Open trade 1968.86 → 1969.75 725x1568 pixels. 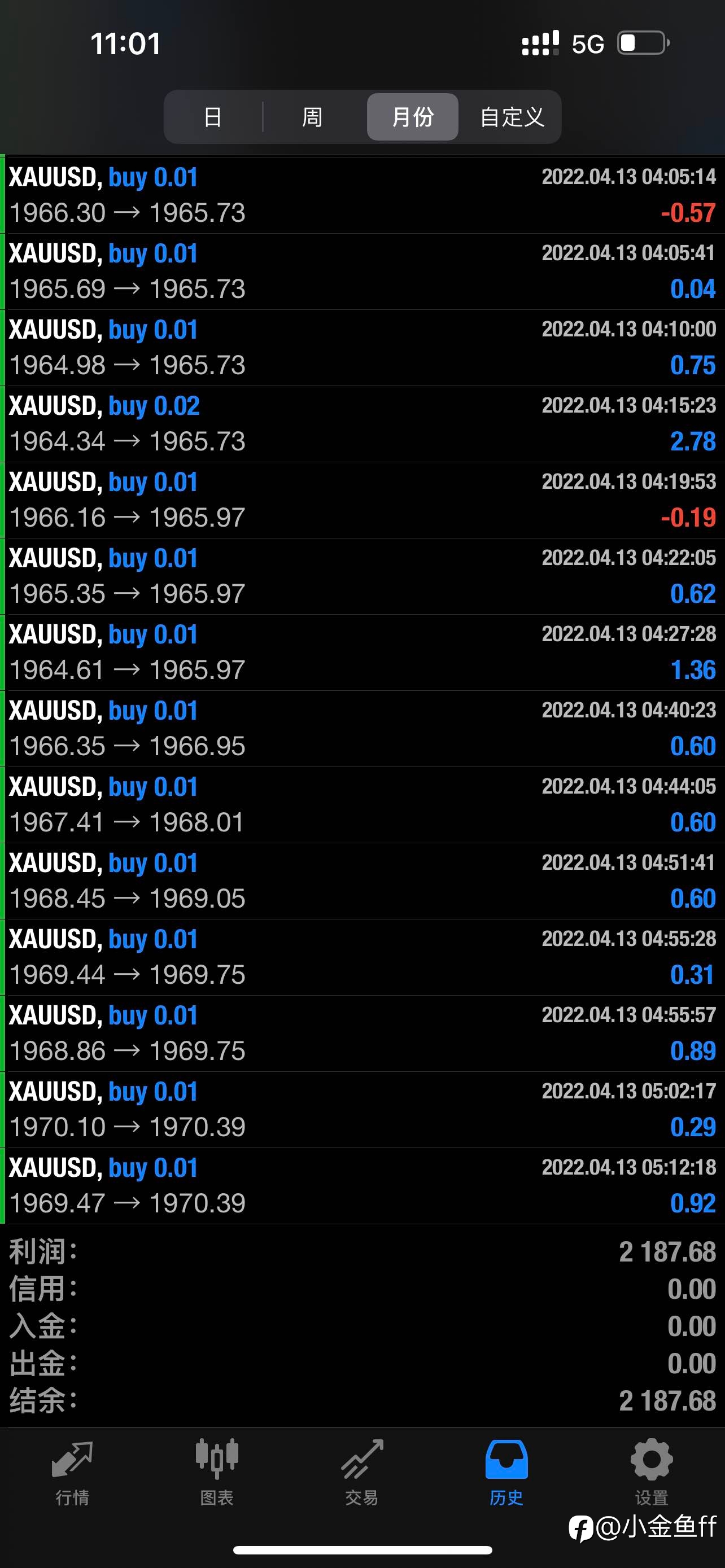tap(362, 1033)
